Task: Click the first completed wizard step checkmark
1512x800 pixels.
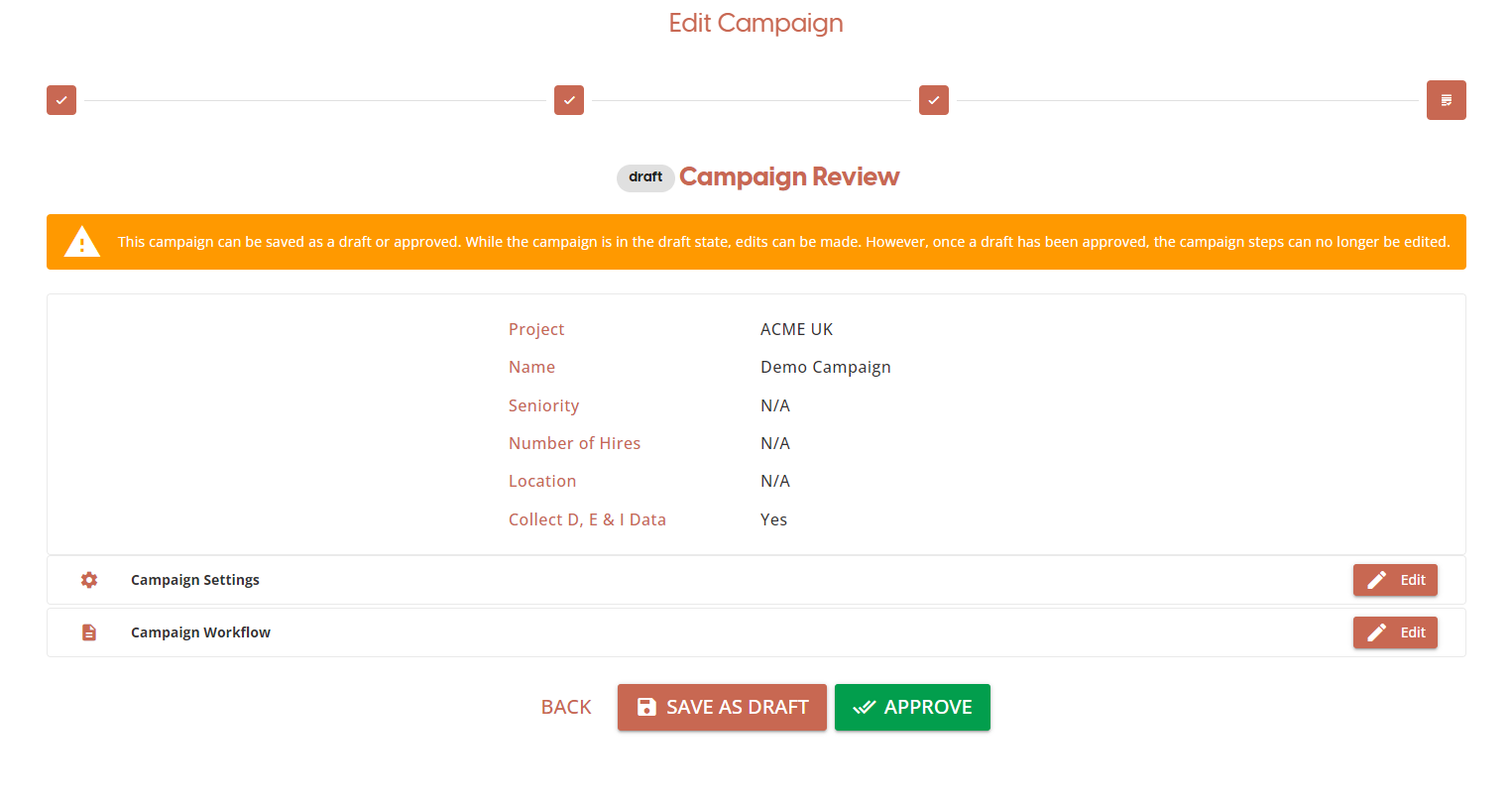Action: point(61,100)
